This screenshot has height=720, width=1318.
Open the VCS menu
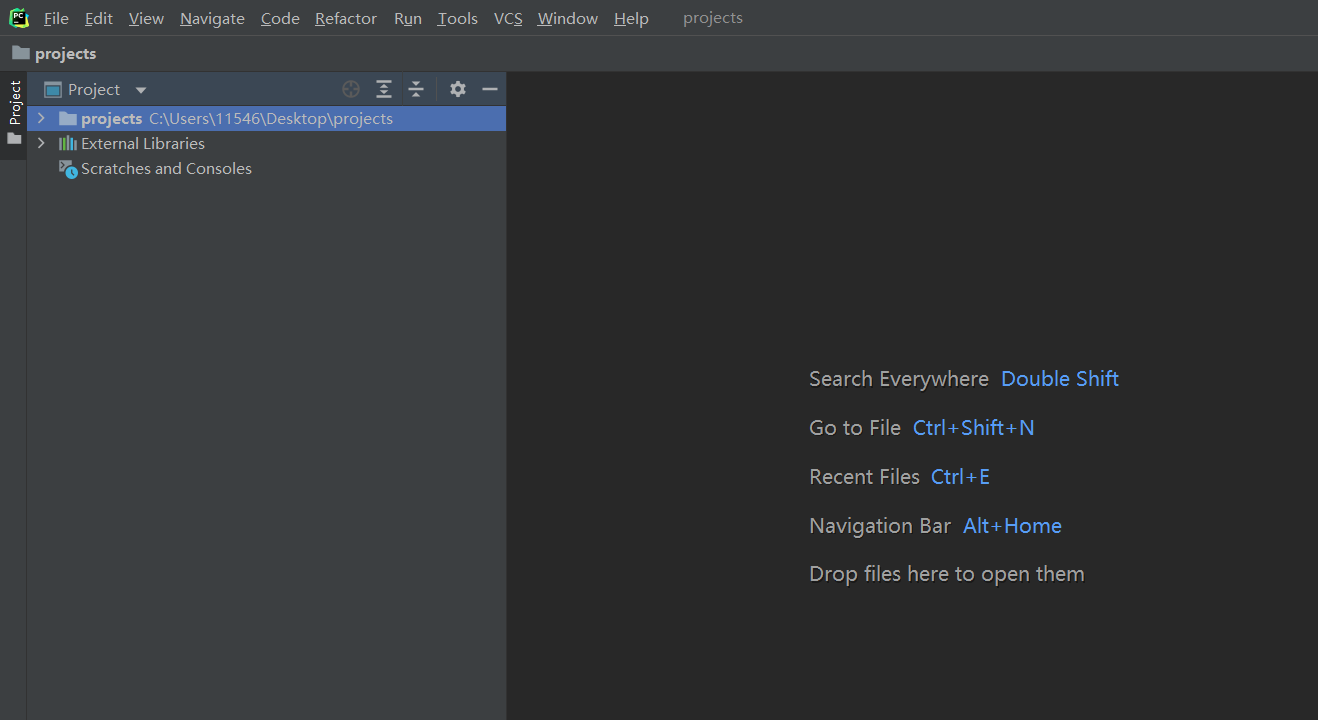[x=508, y=18]
